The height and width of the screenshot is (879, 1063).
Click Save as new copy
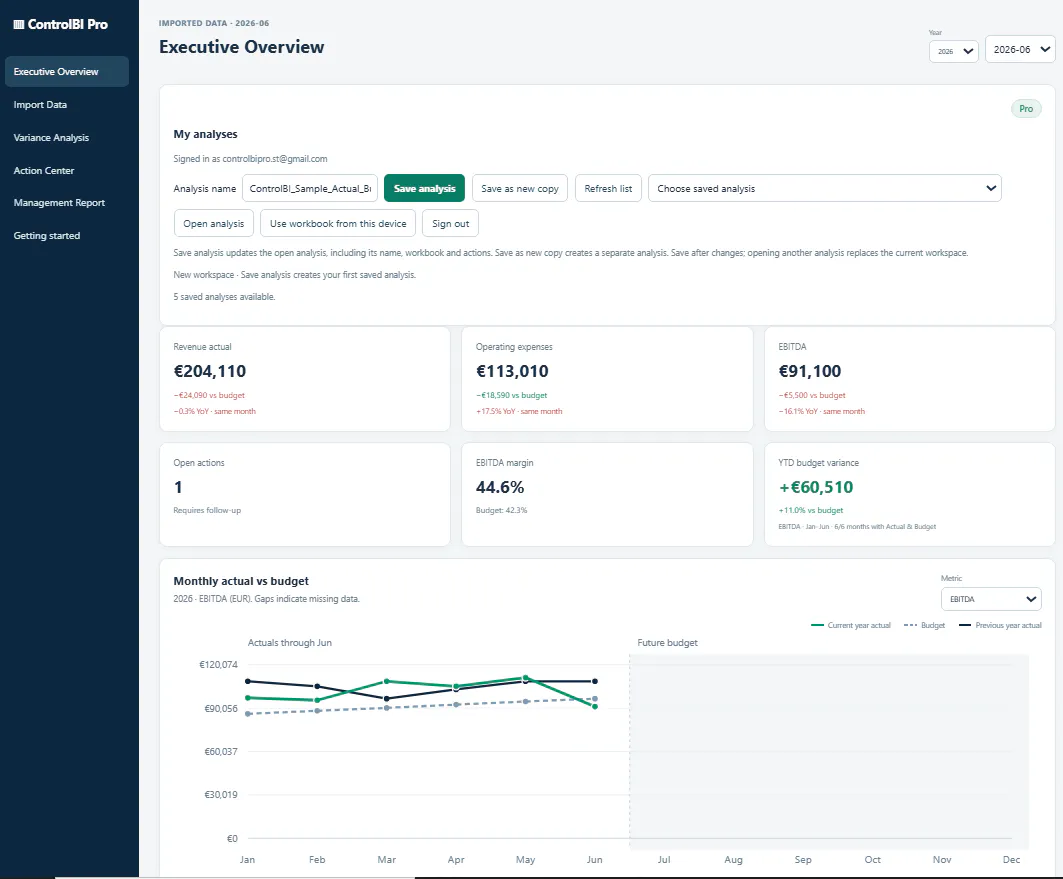pyautogui.click(x=520, y=188)
